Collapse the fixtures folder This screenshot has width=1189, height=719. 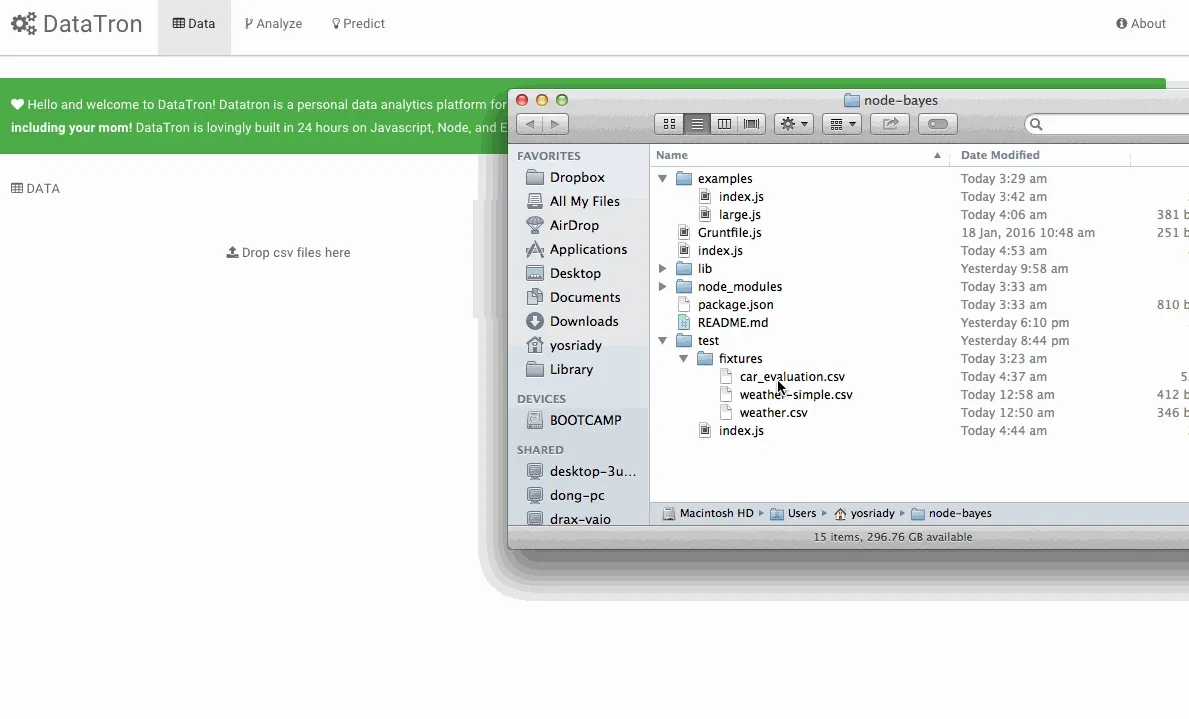(683, 359)
